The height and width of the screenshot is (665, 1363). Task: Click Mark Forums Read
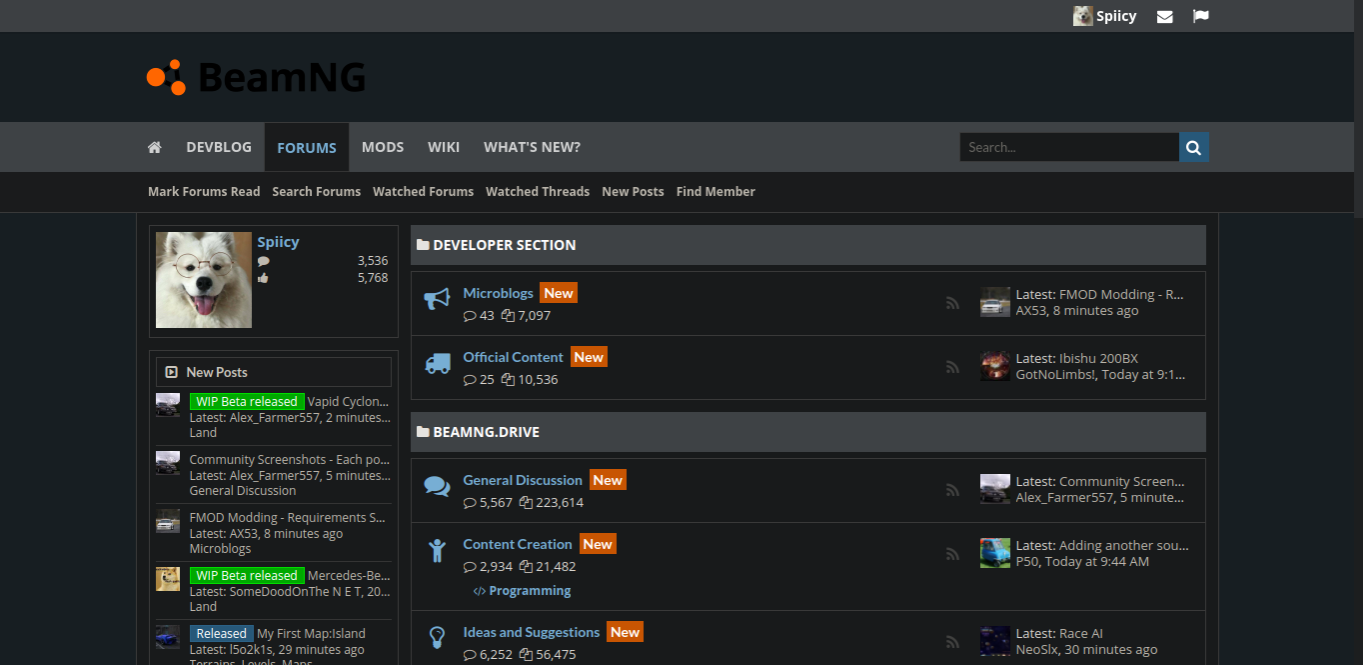coord(204,192)
